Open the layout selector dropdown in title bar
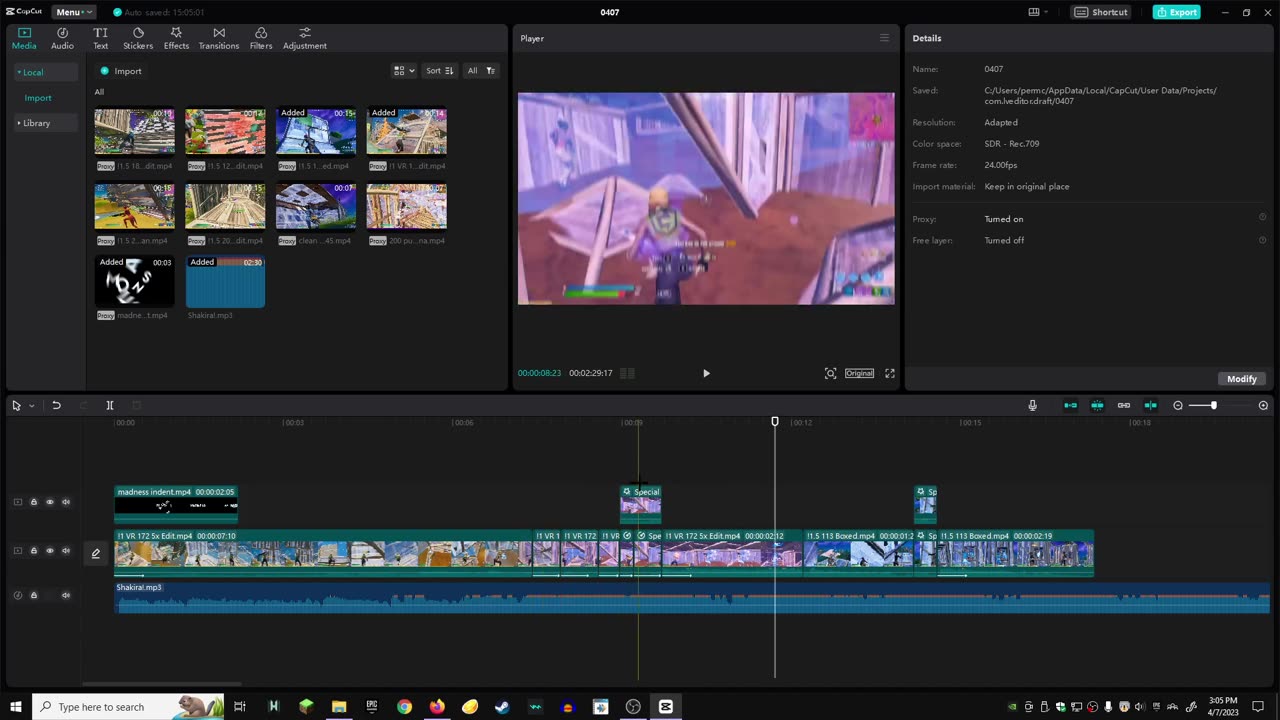1280x720 pixels. pos(1038,12)
